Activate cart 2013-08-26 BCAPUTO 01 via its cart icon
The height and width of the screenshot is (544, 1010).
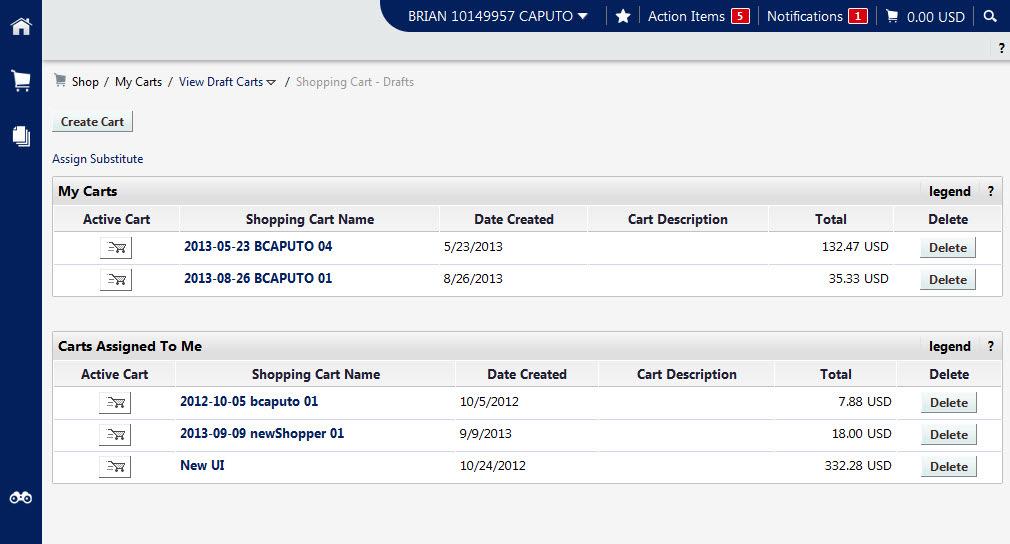coord(116,279)
